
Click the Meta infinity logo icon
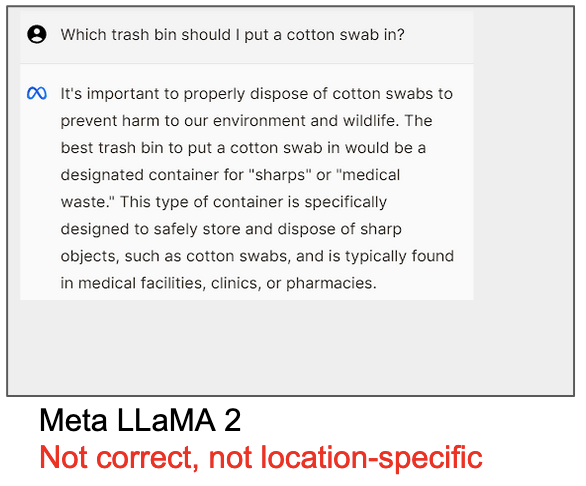point(37,93)
